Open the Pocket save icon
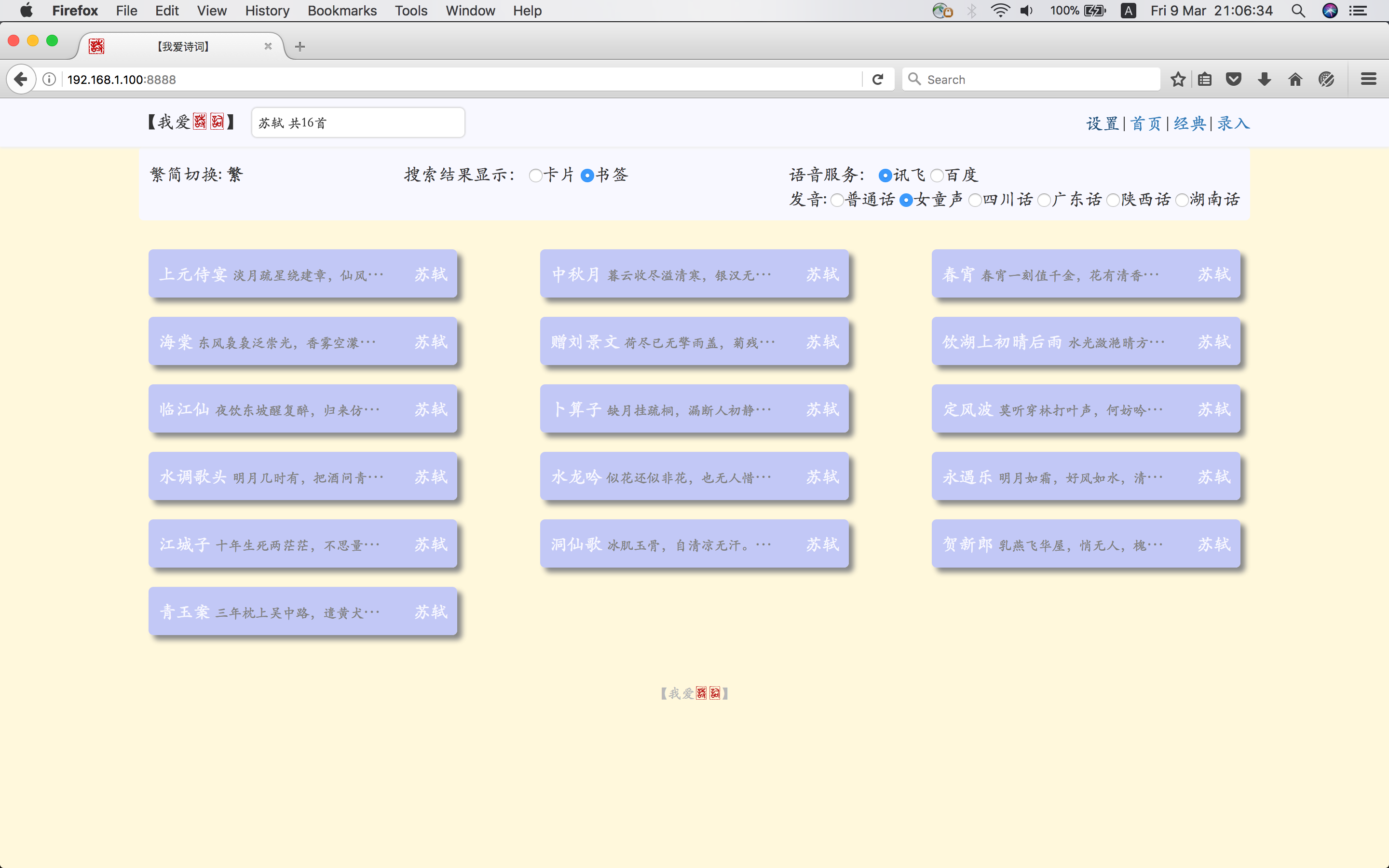 tap(1233, 79)
